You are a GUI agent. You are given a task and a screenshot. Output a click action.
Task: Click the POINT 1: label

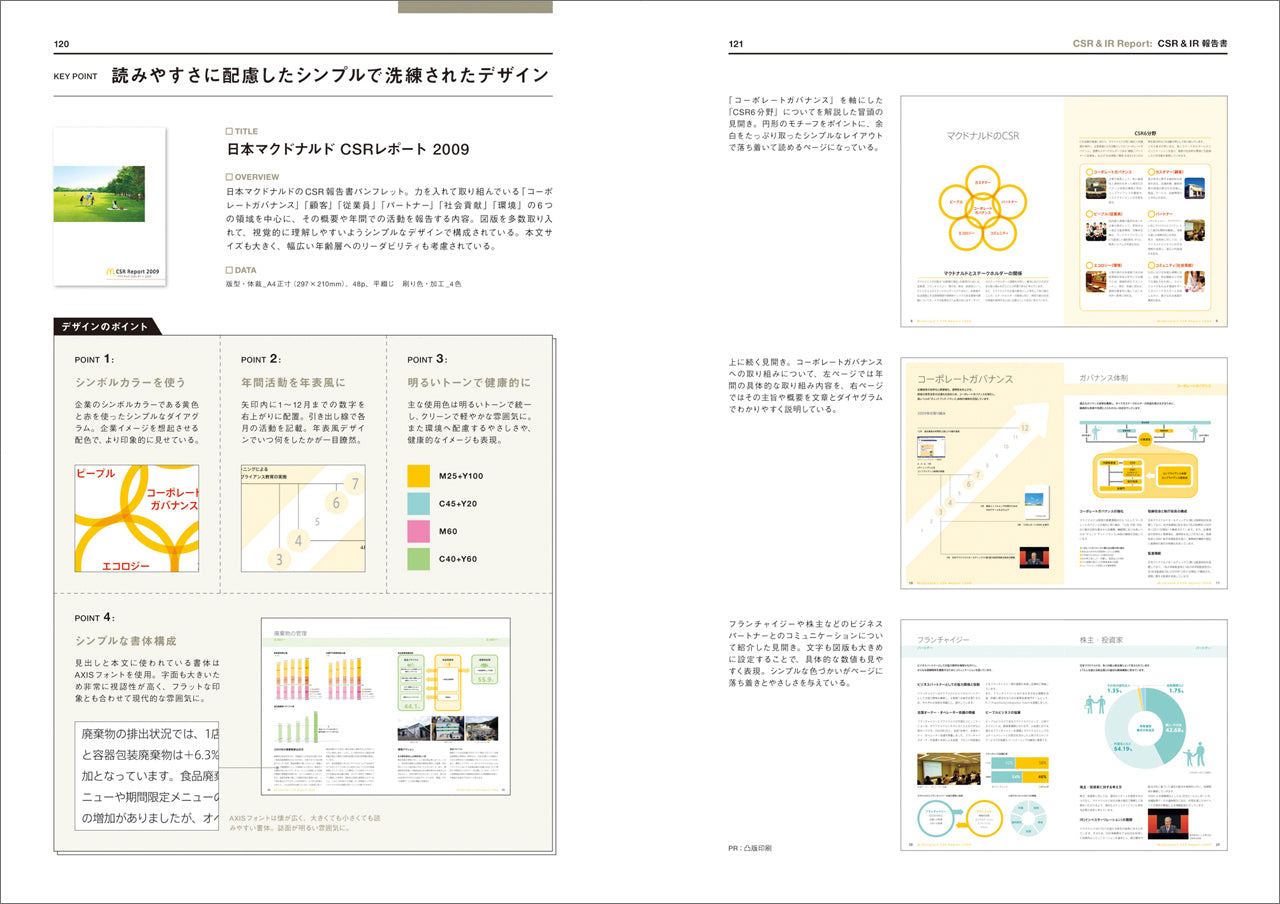point(95,359)
